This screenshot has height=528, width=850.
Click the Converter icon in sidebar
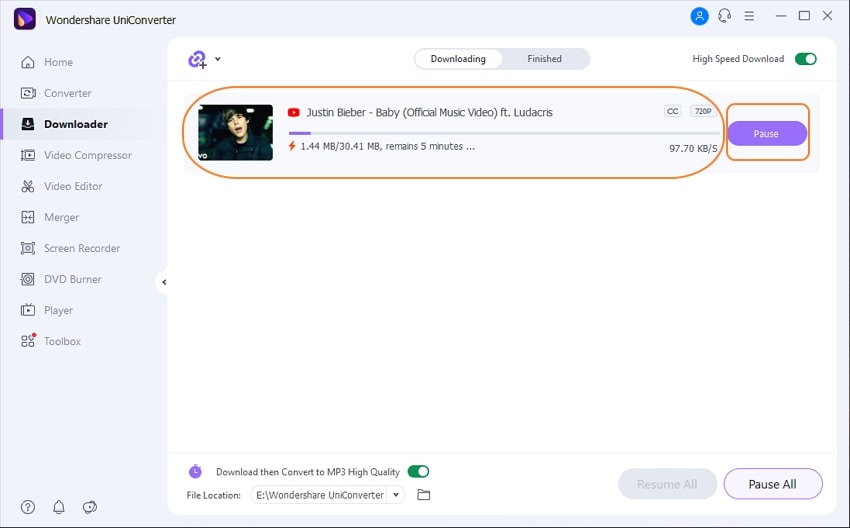point(28,93)
